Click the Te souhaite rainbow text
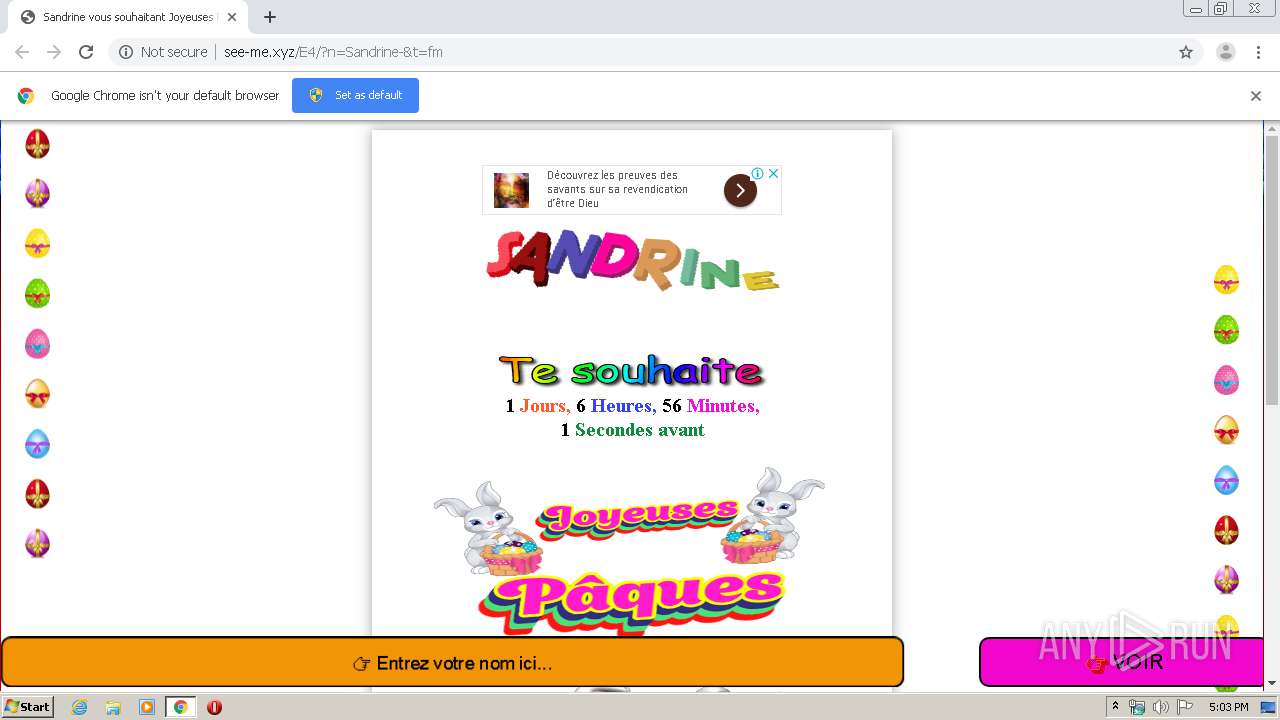This screenshot has height=720, width=1280. [x=632, y=371]
